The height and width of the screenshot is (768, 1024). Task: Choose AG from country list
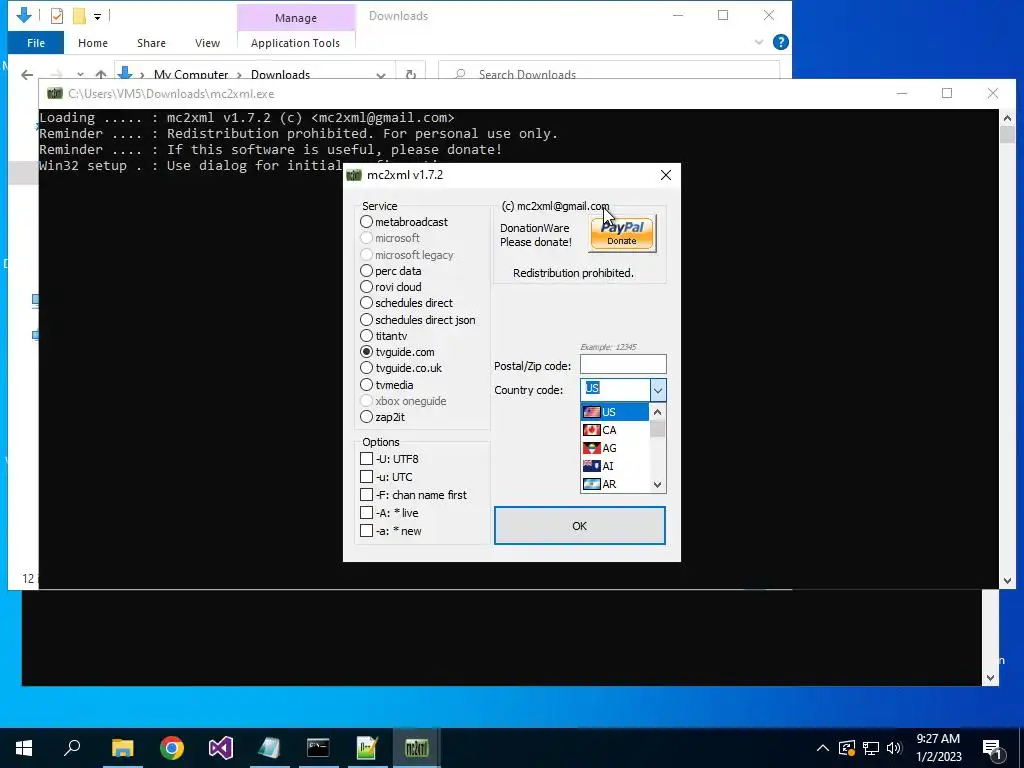pos(615,448)
